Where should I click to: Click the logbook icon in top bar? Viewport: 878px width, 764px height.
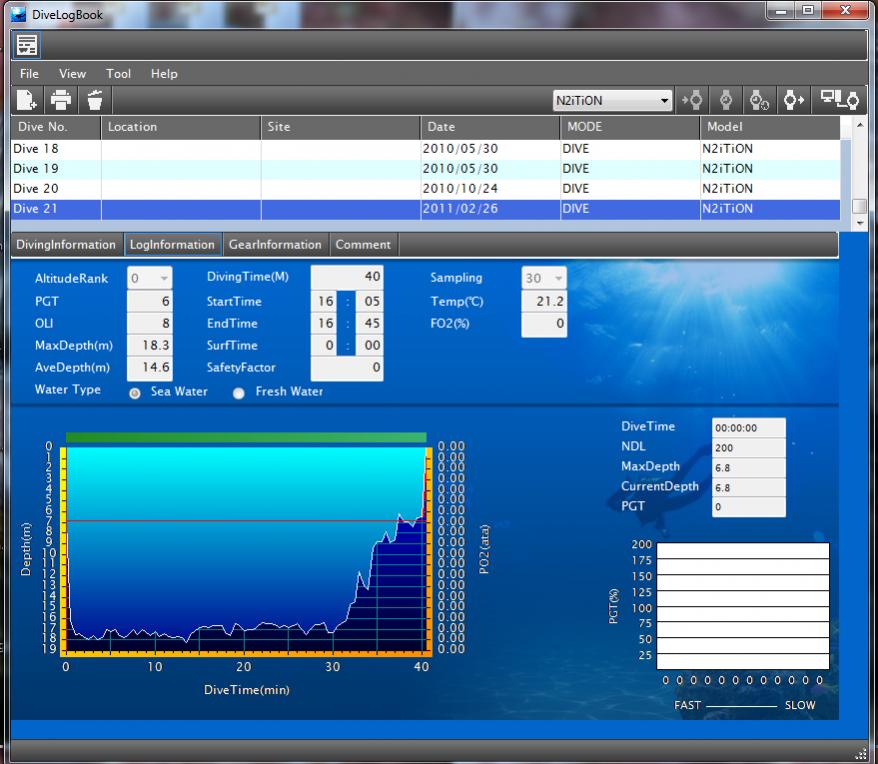[28, 45]
